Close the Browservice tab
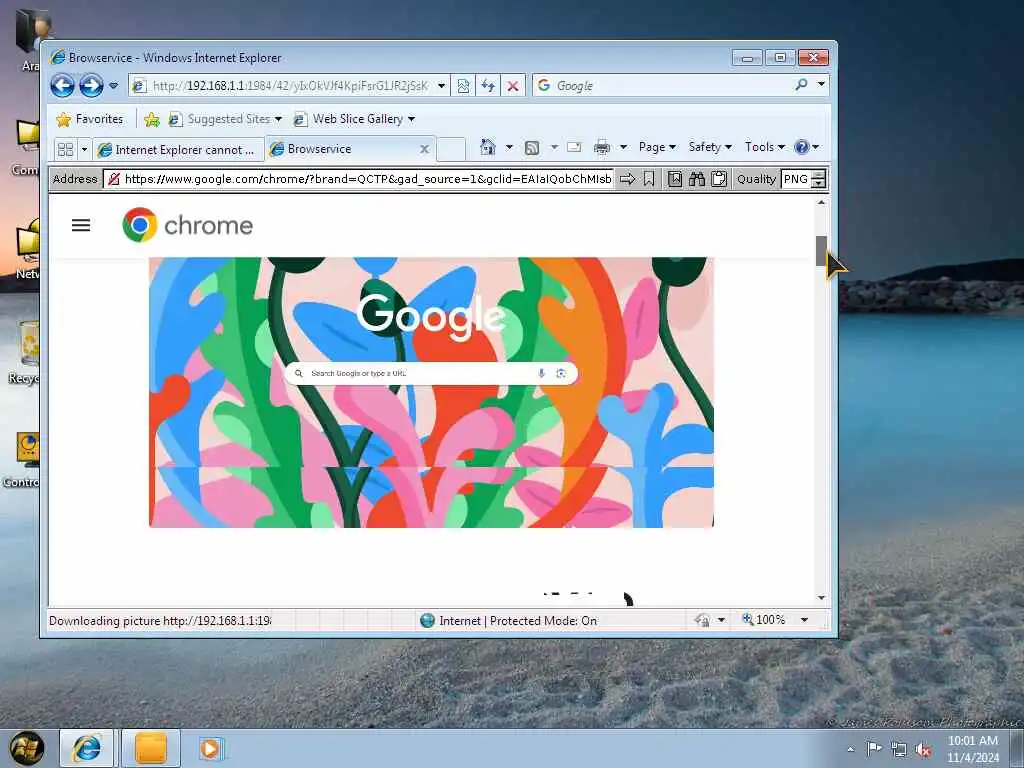The width and height of the screenshot is (1024, 768). pyautogui.click(x=424, y=149)
